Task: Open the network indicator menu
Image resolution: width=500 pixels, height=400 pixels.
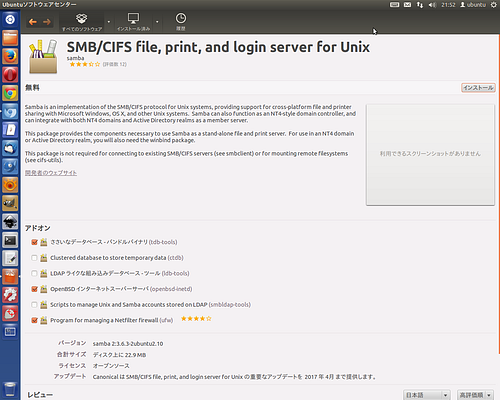Action: 420,5
